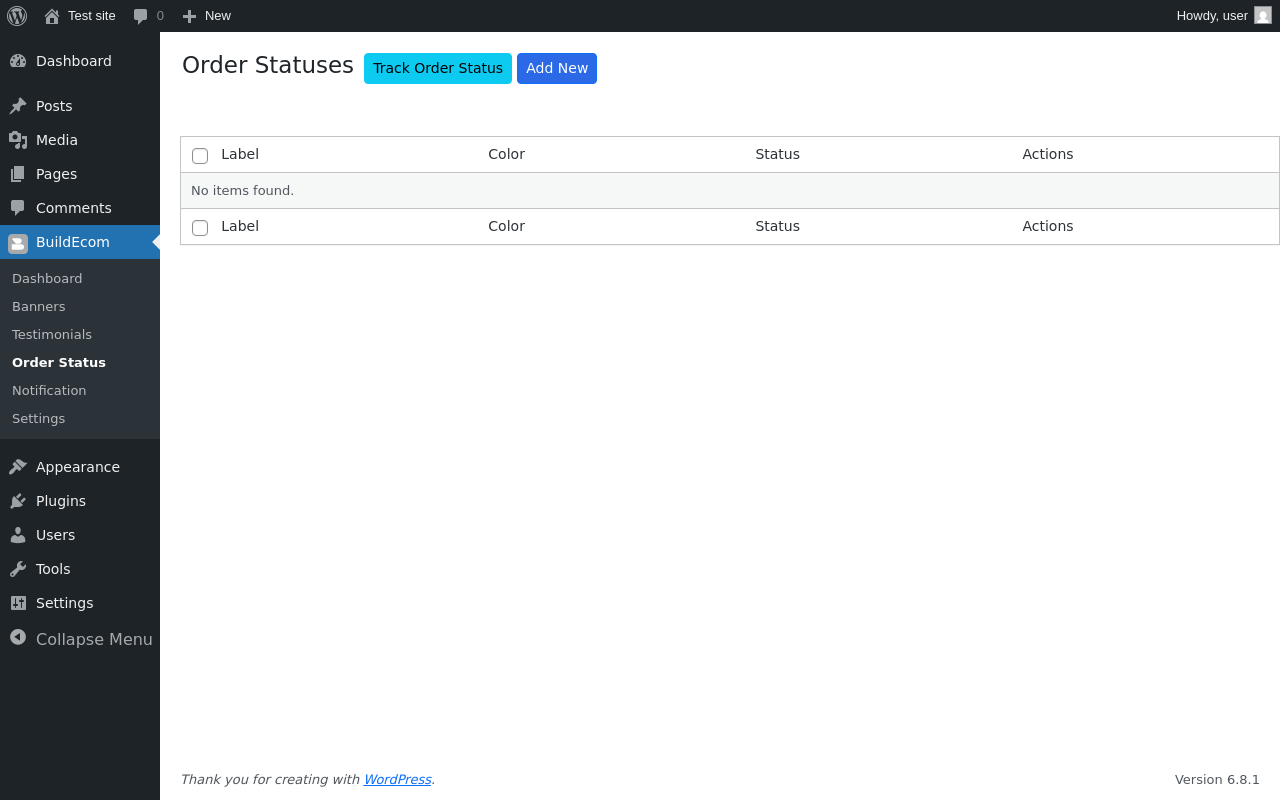The width and height of the screenshot is (1280, 800).
Task: Click the bottom Actions column footer
Action: (x=1047, y=226)
